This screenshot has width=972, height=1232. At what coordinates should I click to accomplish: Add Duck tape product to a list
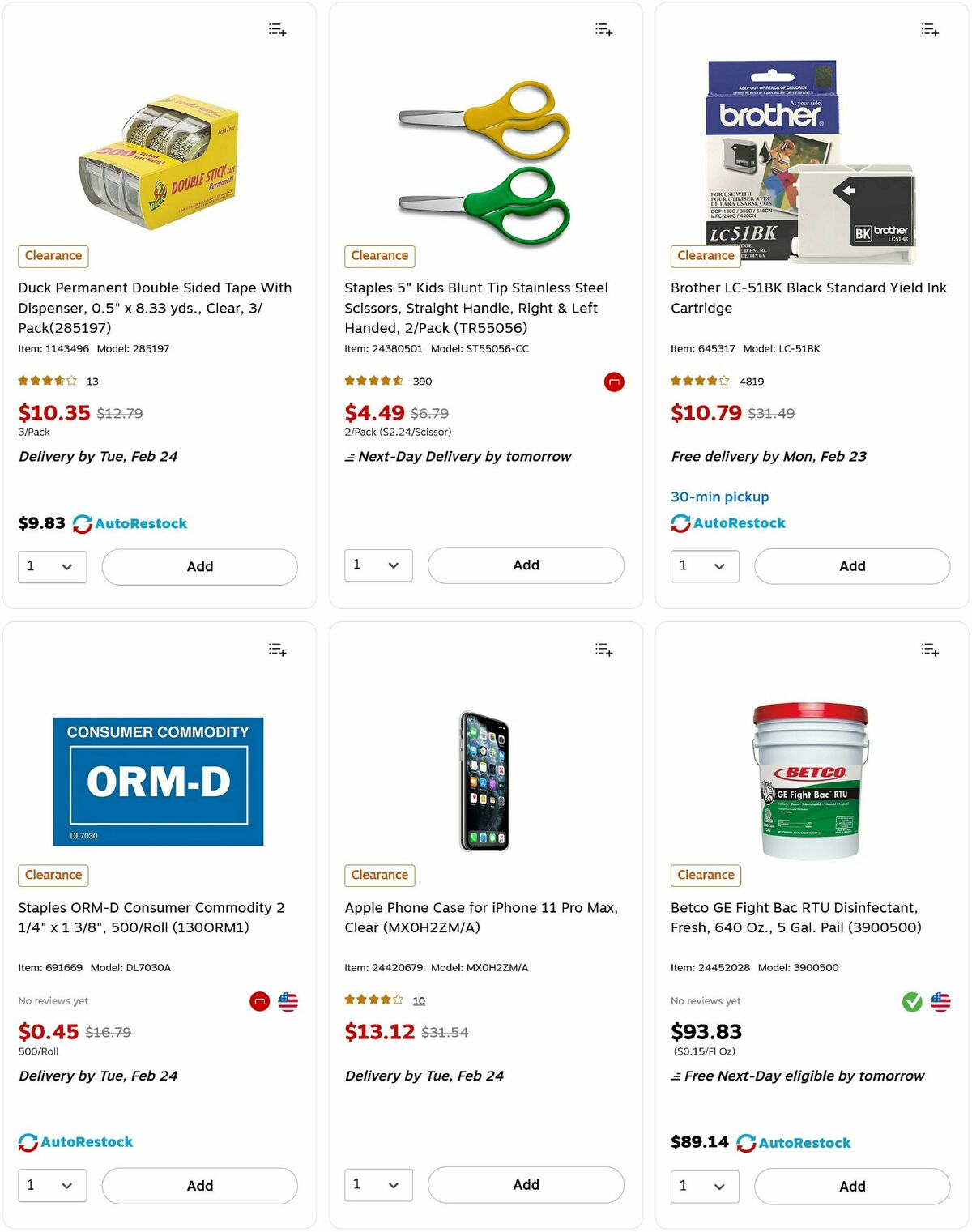point(276,29)
